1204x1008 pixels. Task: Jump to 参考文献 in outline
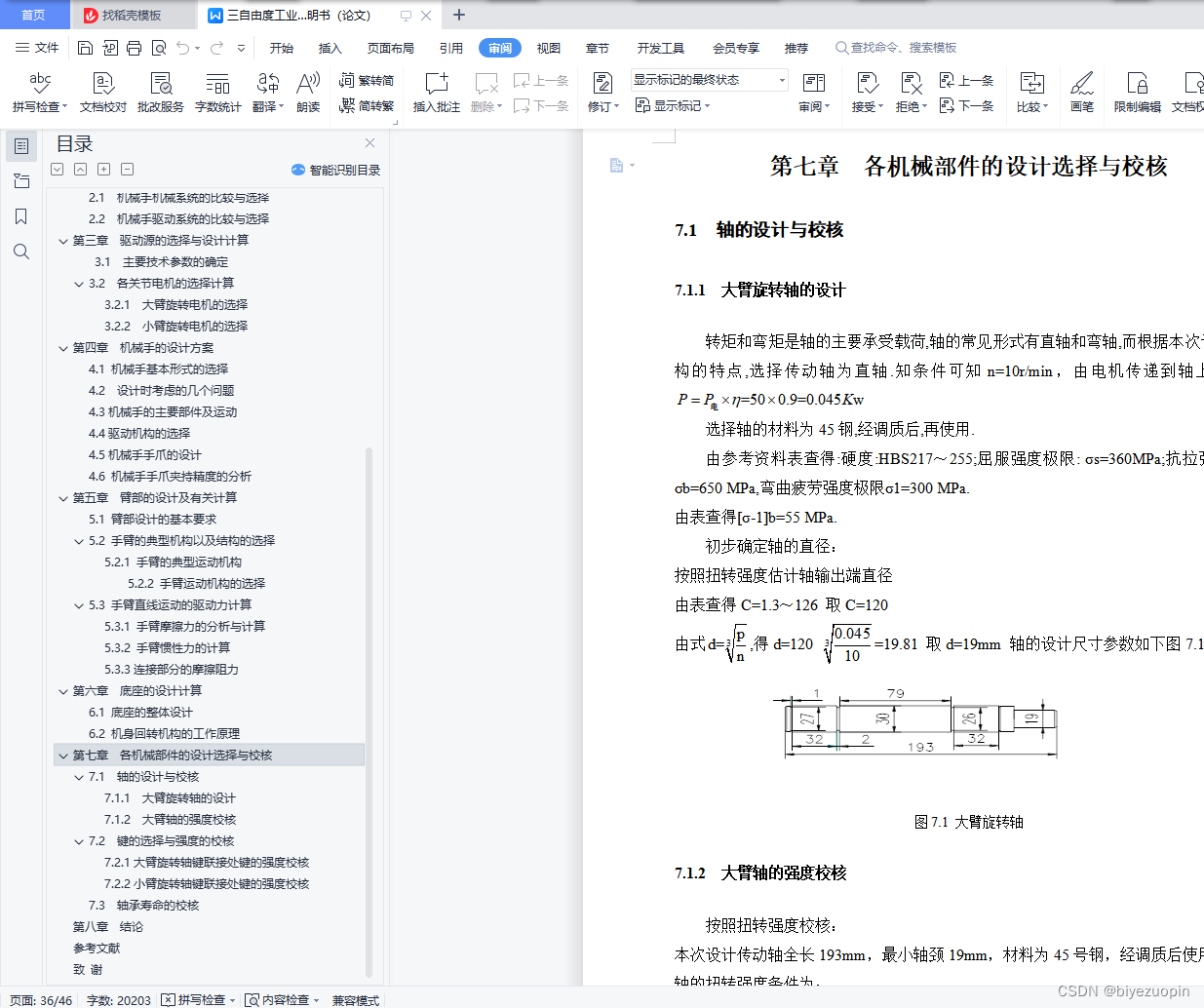(97, 949)
